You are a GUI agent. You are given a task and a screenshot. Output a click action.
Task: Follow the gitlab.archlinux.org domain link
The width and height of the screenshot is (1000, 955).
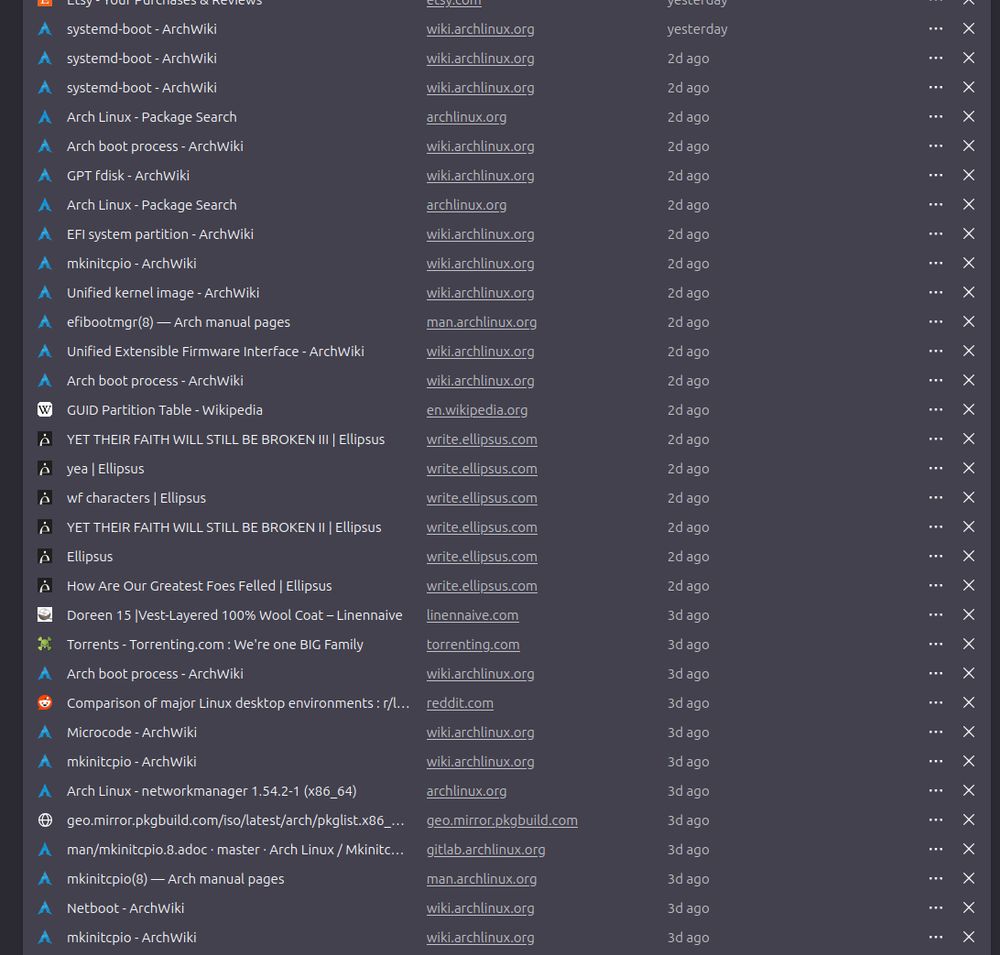tap(486, 850)
